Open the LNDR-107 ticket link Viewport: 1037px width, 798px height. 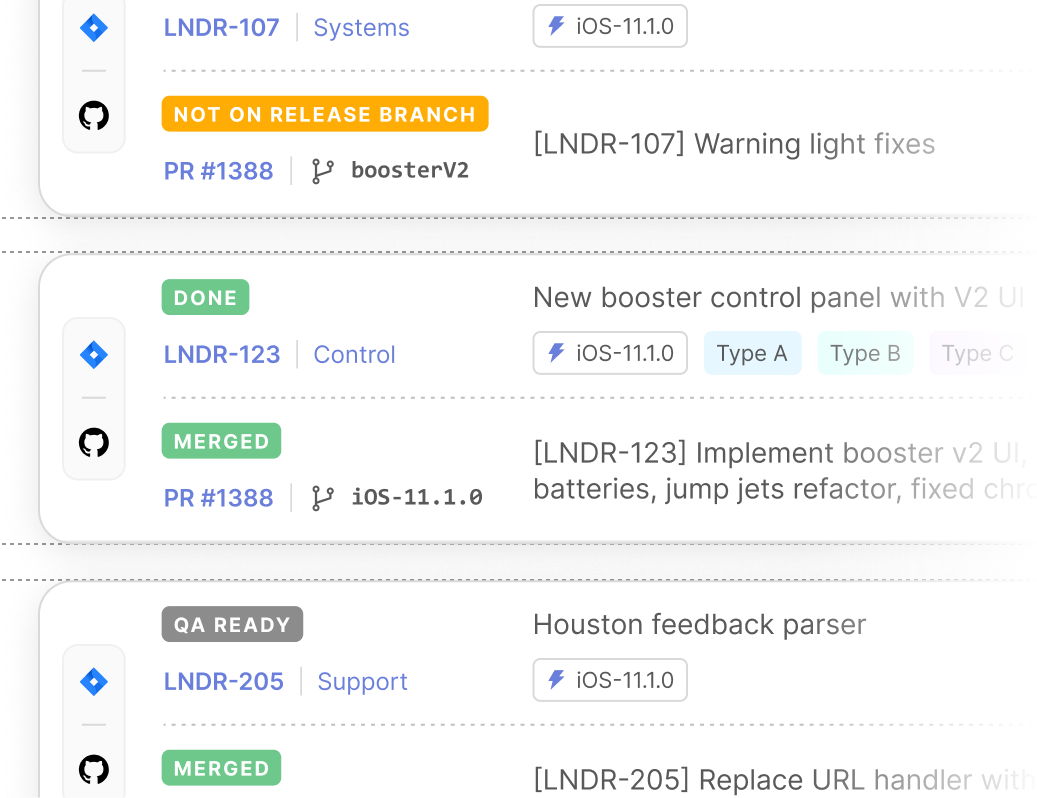click(221, 28)
